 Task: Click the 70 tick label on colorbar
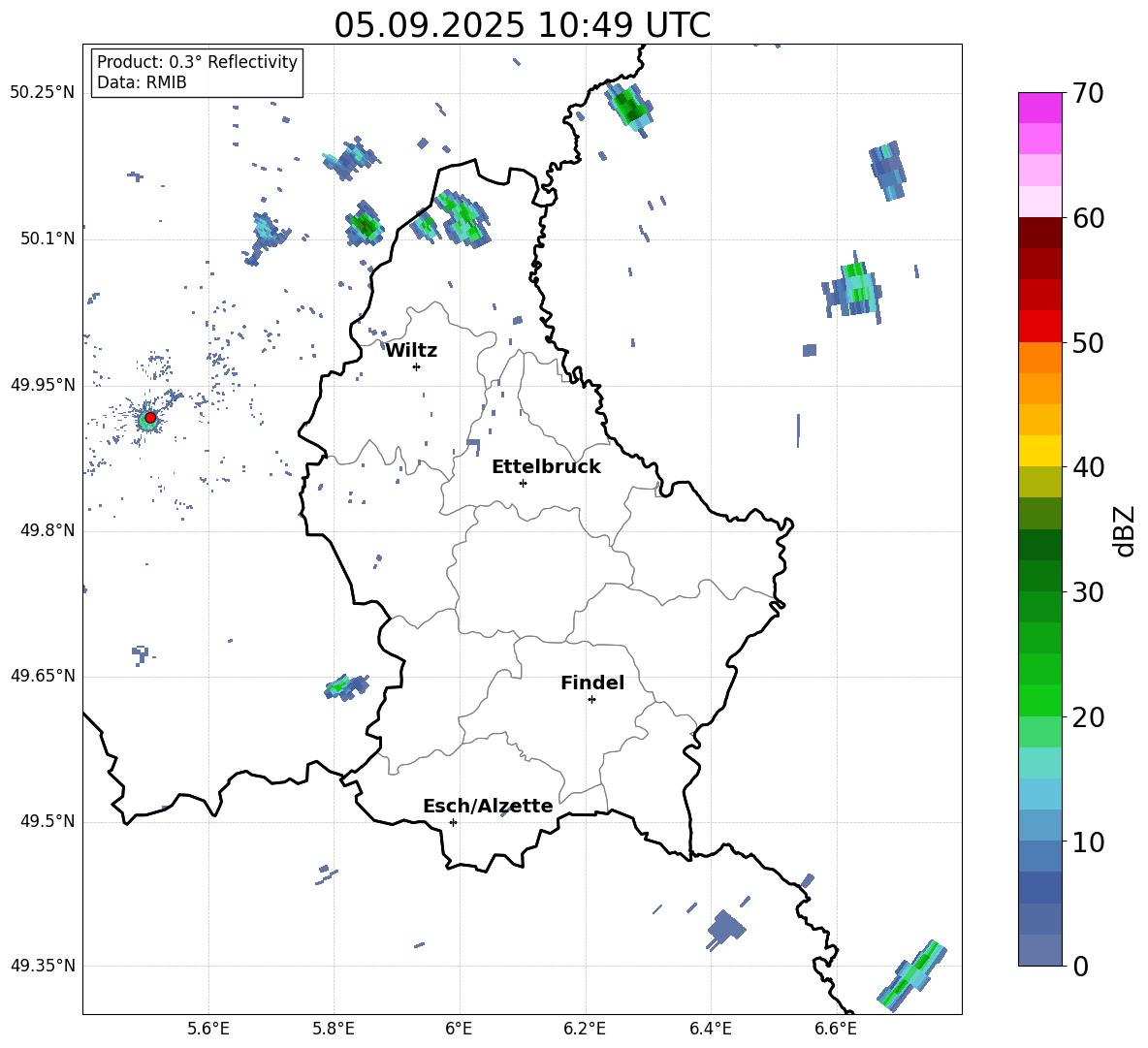(x=1088, y=93)
